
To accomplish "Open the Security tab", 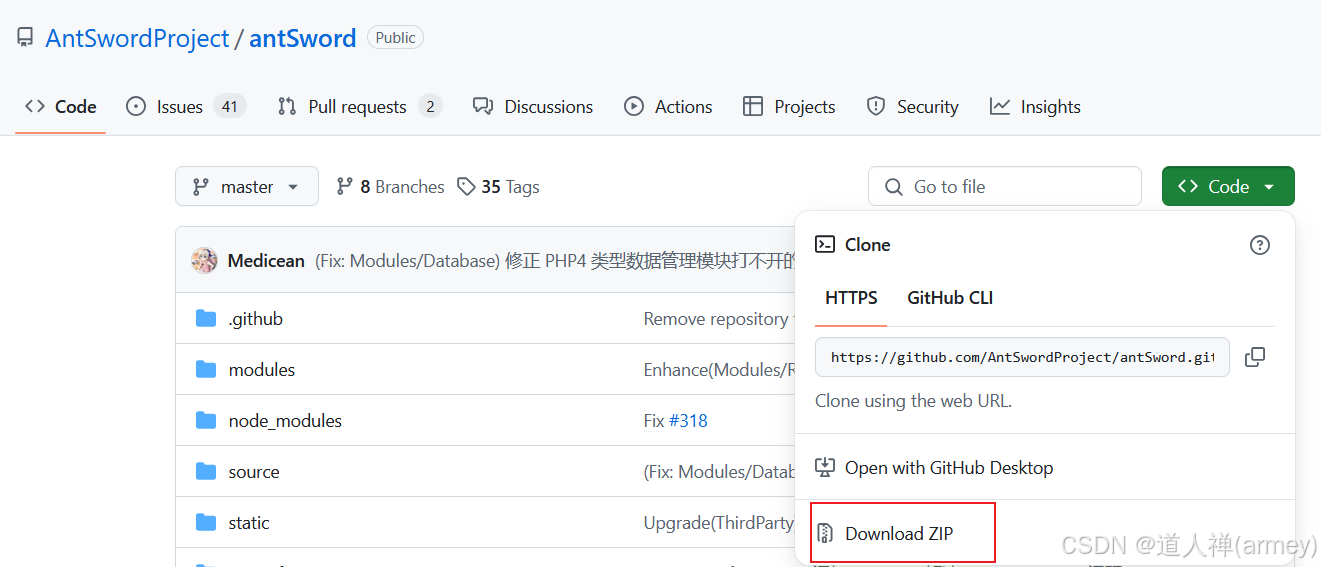I will [912, 106].
